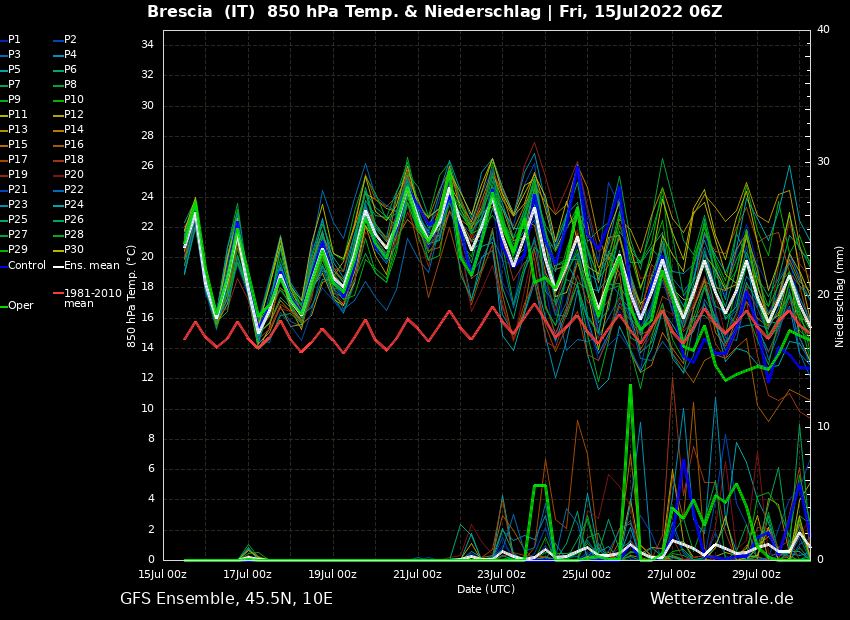Viewport: 850px width, 620px height.
Task: Click legend label P23
Action: coord(17,204)
